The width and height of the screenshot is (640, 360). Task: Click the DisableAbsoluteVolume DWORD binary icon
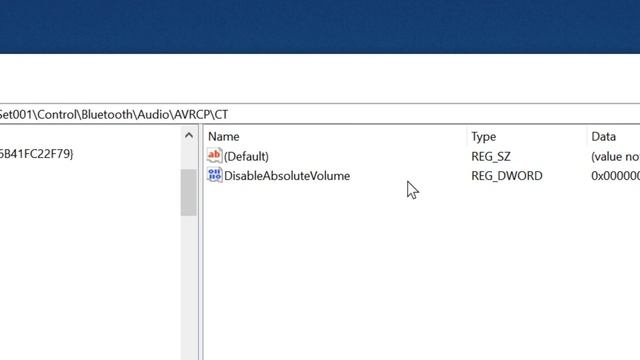coord(214,175)
